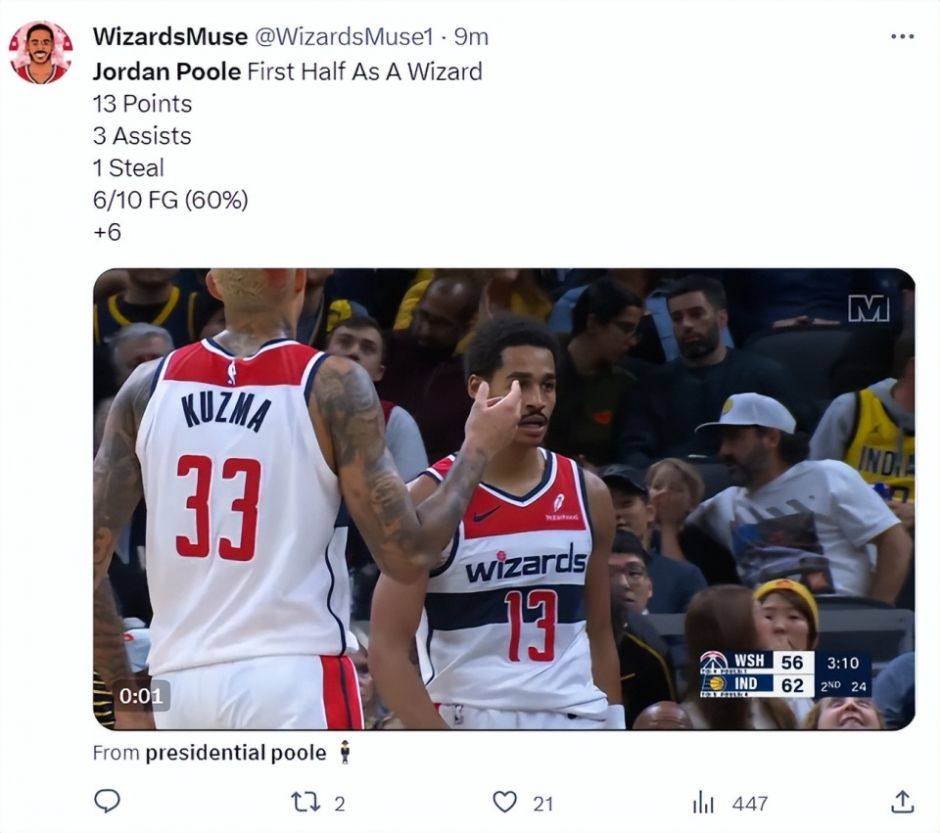
Task: Click the 6/10 FG (60%) stat line
Action: tap(170, 200)
